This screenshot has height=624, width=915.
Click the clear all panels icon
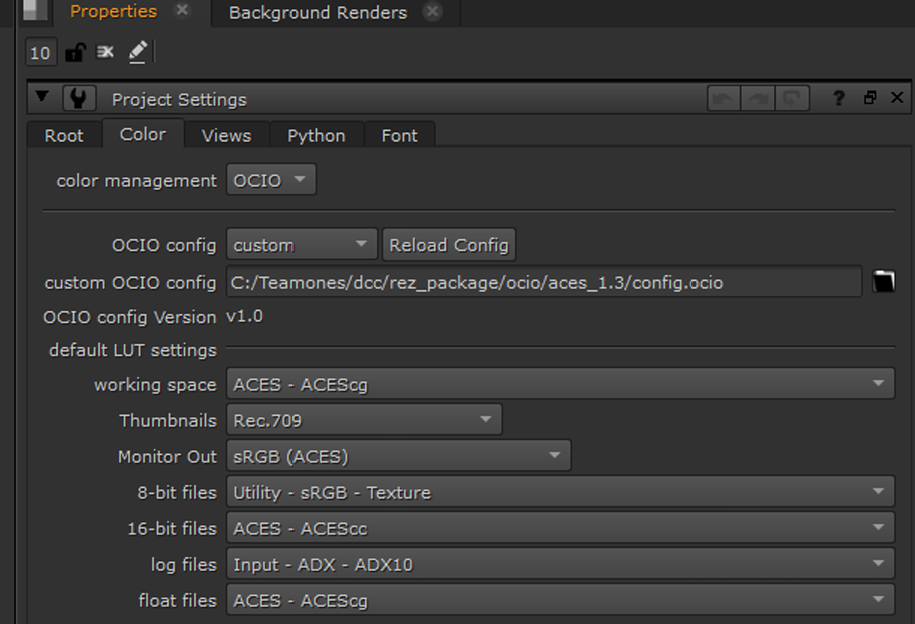pos(105,52)
